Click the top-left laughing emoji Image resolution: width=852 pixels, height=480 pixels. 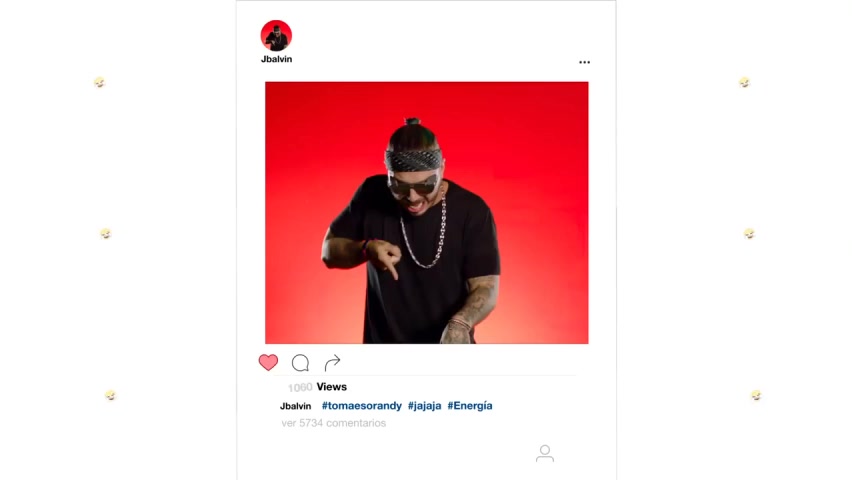99,82
